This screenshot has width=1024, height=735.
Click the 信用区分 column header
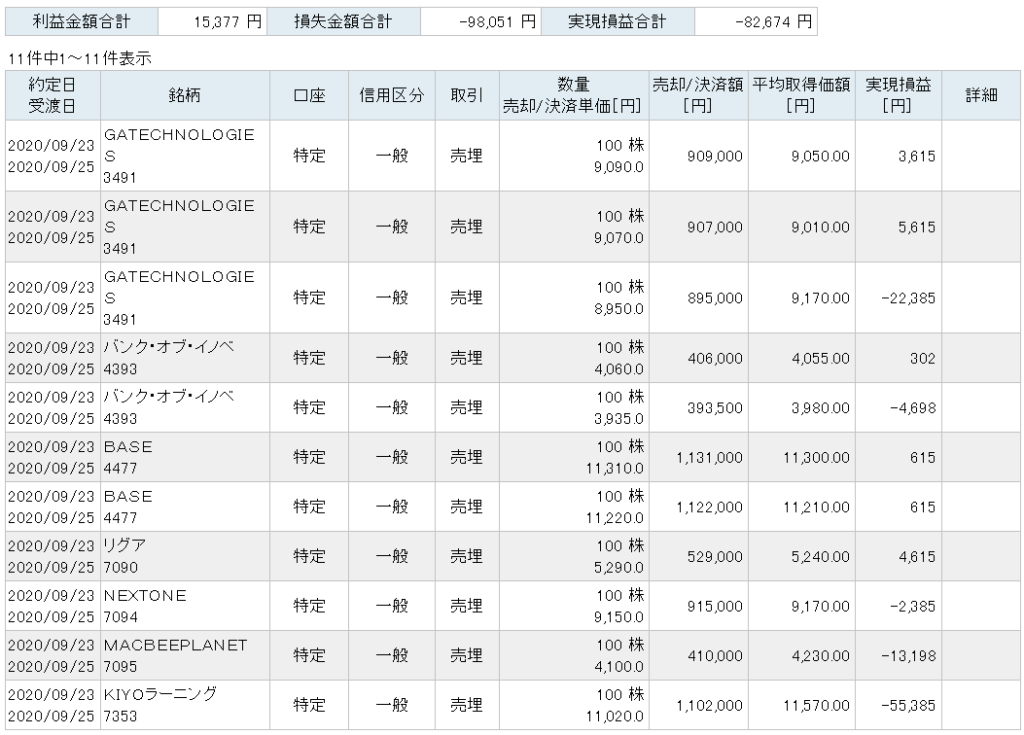point(392,95)
